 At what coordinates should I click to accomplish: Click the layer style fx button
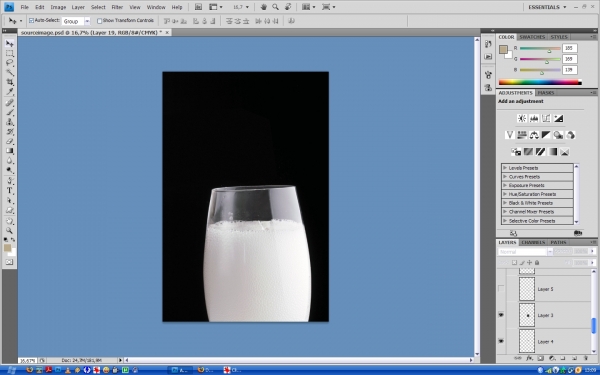pos(530,359)
